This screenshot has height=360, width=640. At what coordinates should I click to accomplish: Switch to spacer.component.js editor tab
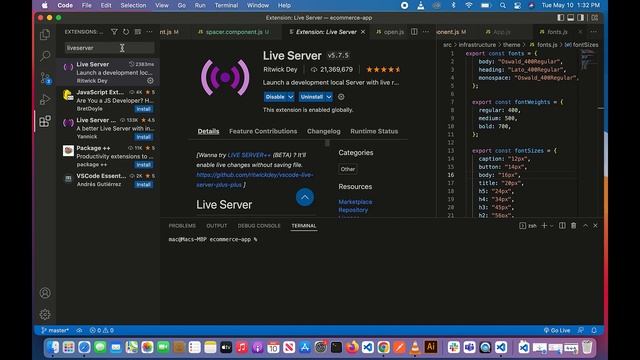pos(233,32)
